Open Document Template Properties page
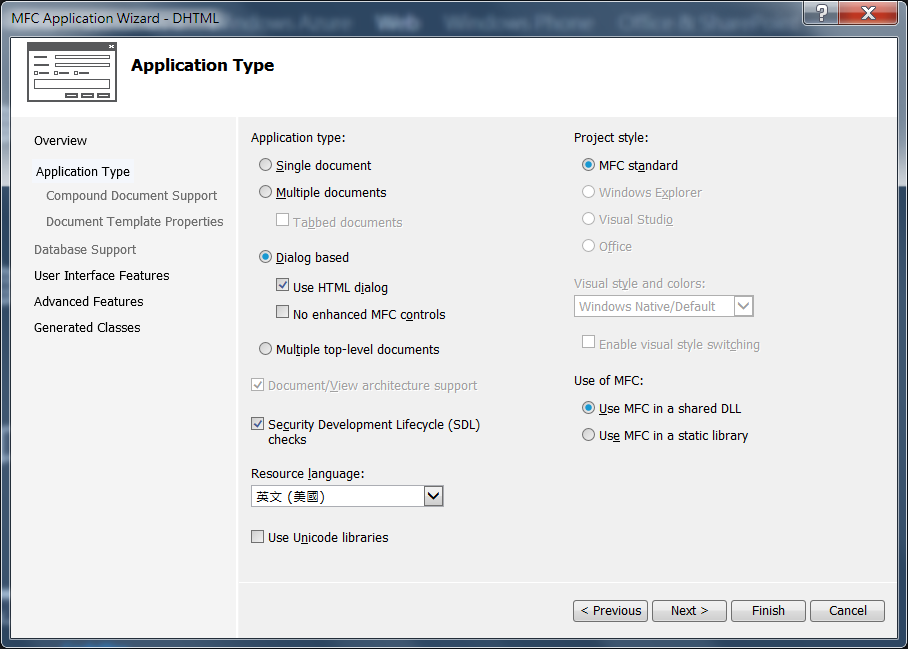Viewport: 908px width, 649px height. (x=134, y=222)
